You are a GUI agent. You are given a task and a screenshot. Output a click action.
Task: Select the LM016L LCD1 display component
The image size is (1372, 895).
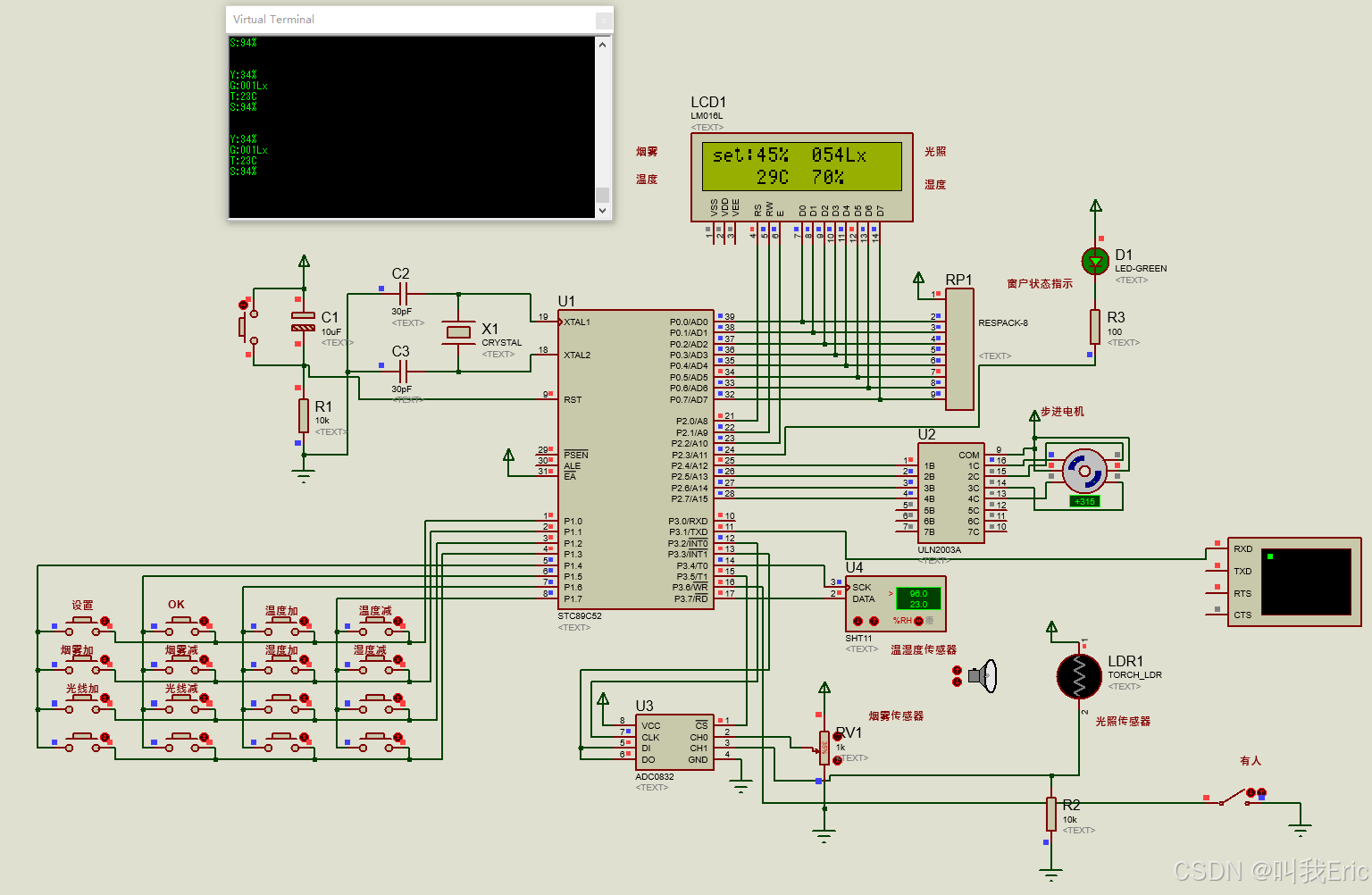coord(802,177)
